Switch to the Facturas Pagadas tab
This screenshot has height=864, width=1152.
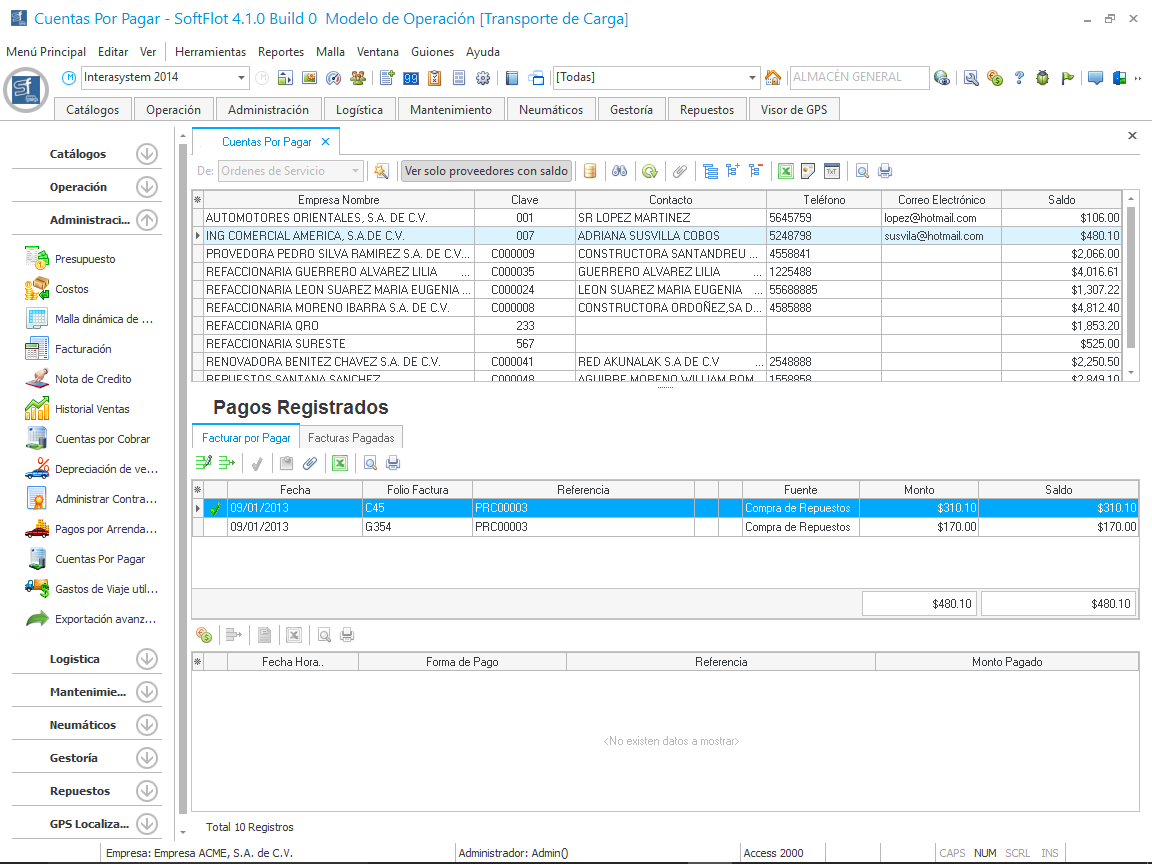(x=351, y=437)
